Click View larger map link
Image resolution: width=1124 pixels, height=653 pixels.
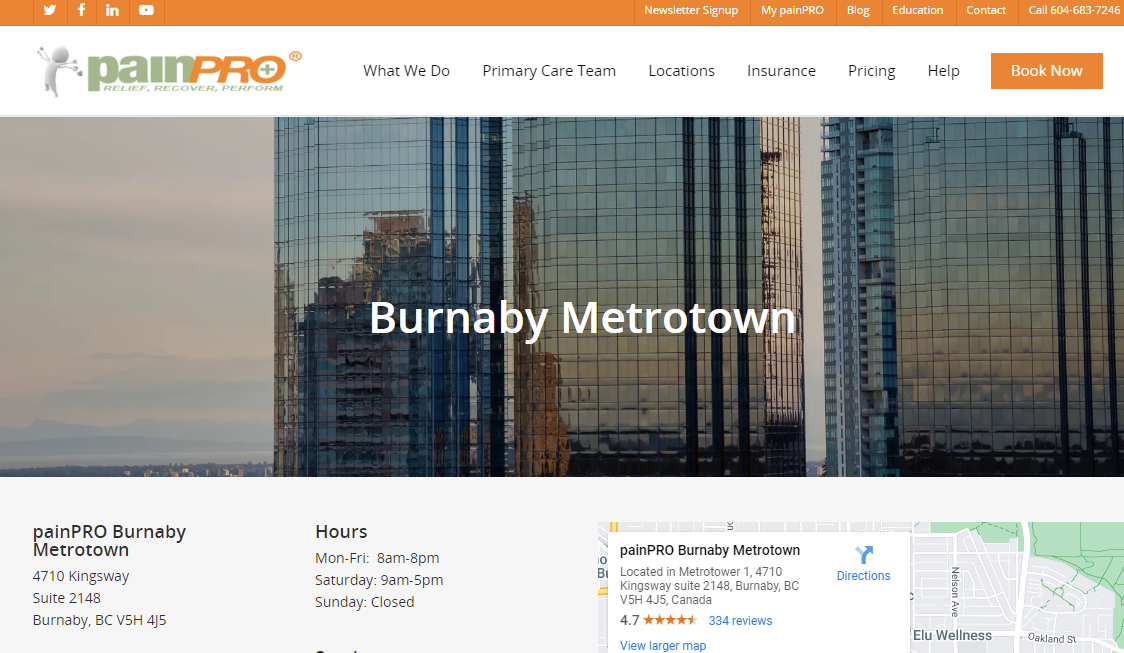pos(663,646)
